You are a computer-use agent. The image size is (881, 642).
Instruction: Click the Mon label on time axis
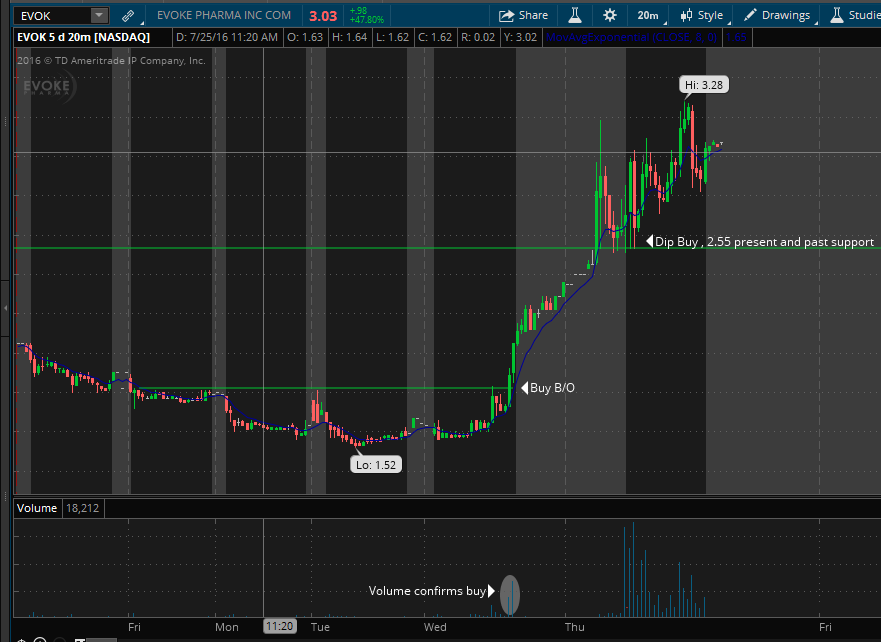coord(227,627)
